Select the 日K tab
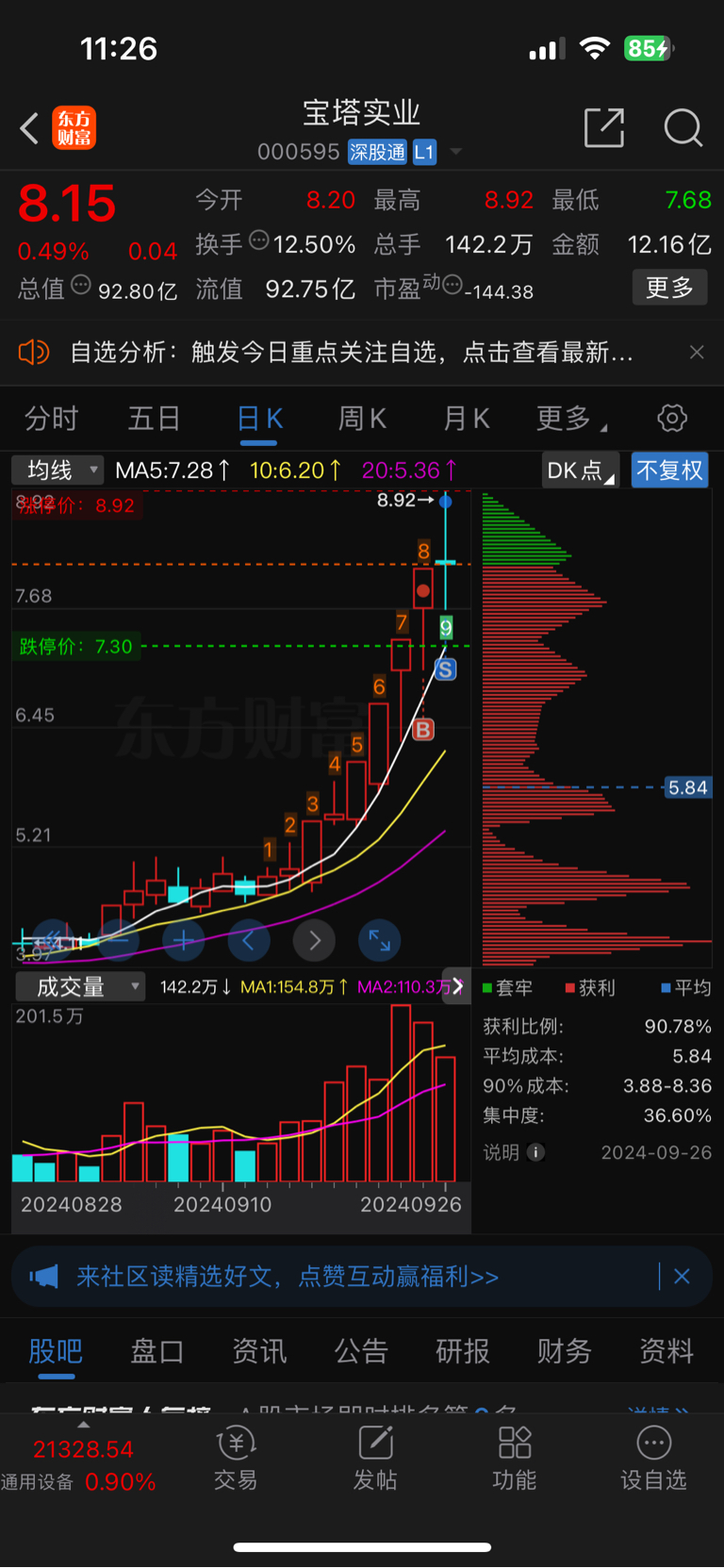The width and height of the screenshot is (724, 1568). click(259, 418)
